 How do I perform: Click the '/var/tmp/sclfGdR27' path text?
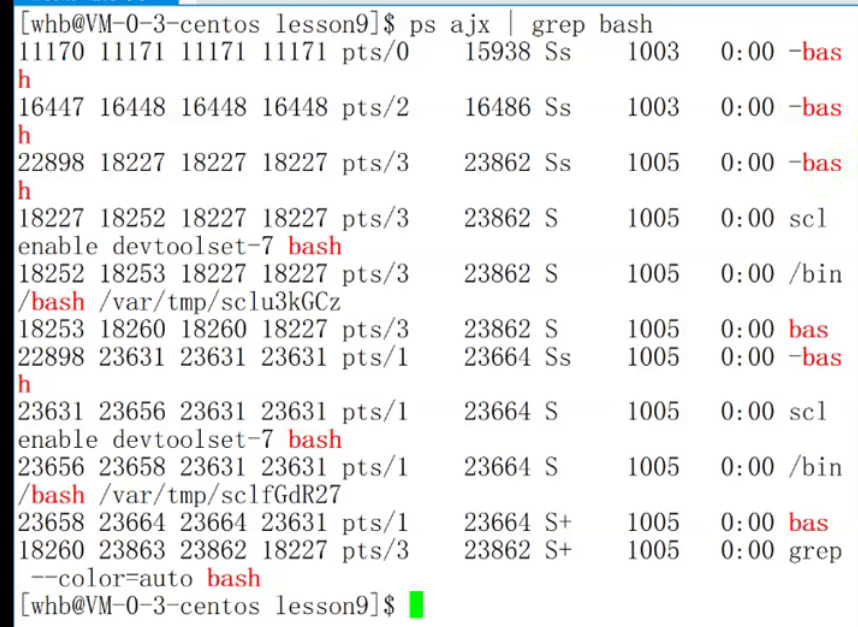coord(220,495)
